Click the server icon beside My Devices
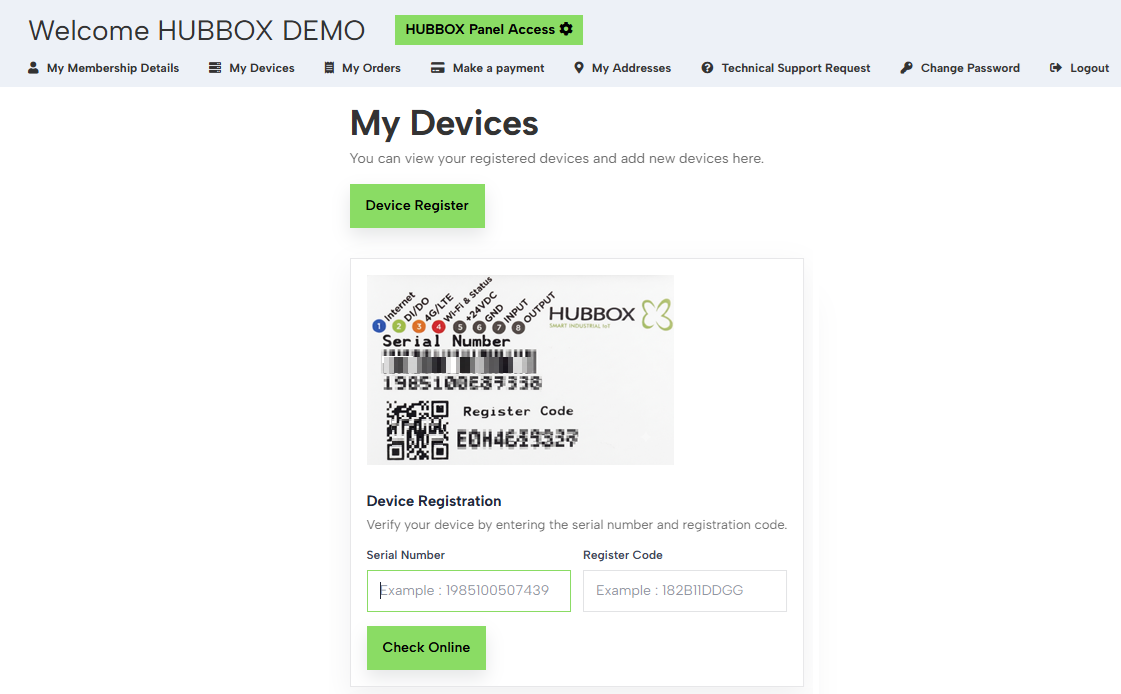 214,68
